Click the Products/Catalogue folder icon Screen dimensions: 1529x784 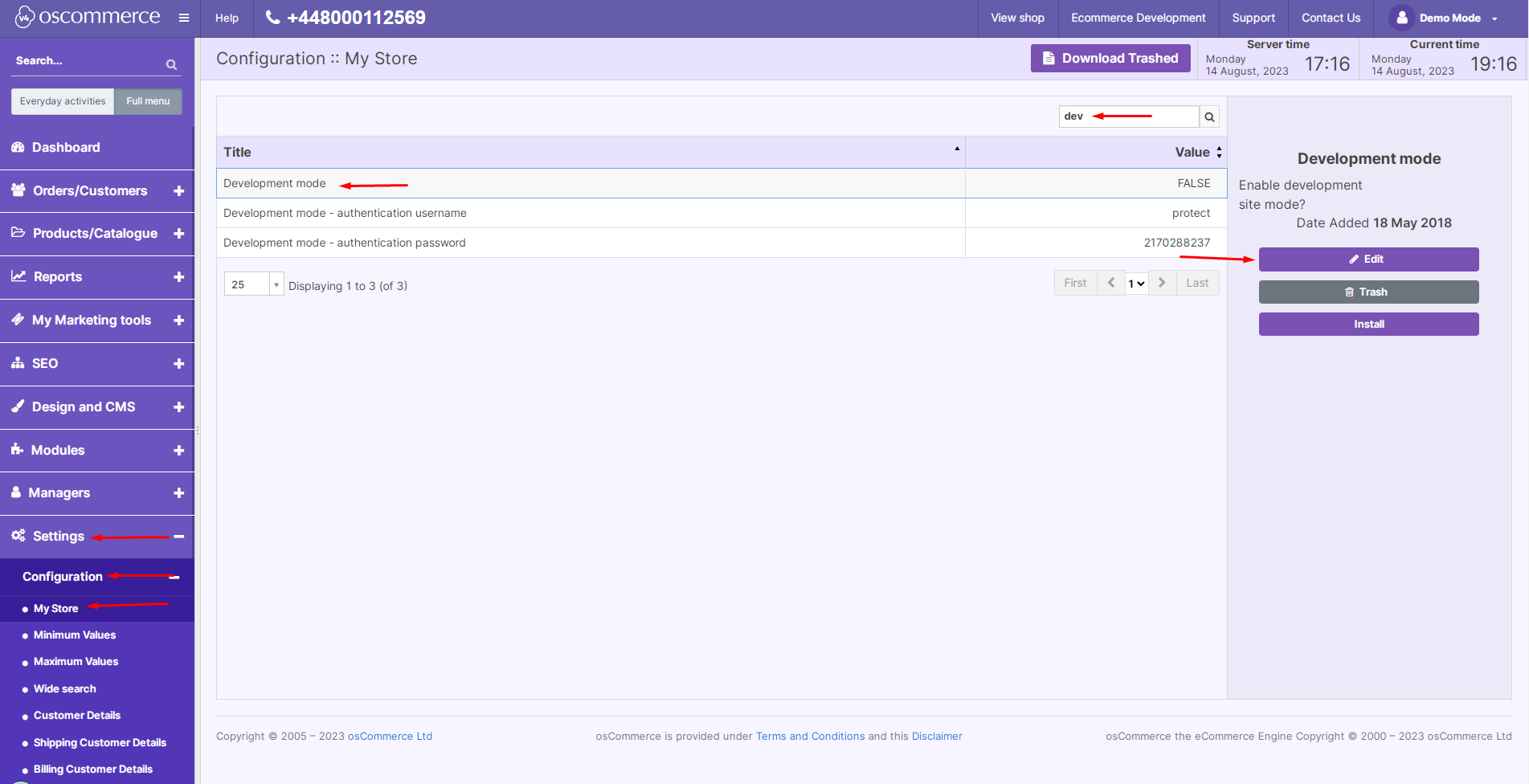pos(18,233)
